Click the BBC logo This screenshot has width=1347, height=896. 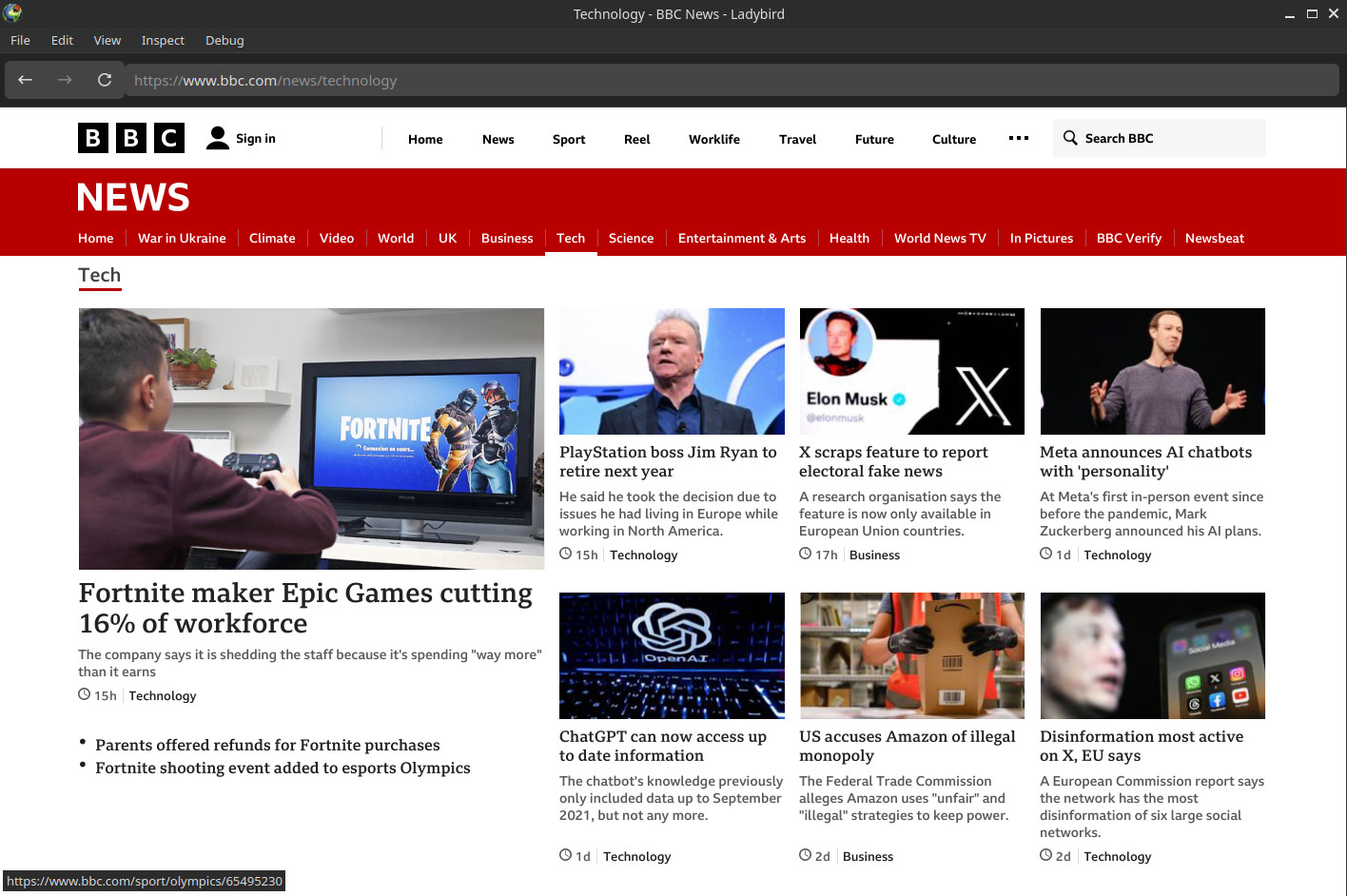point(131,139)
